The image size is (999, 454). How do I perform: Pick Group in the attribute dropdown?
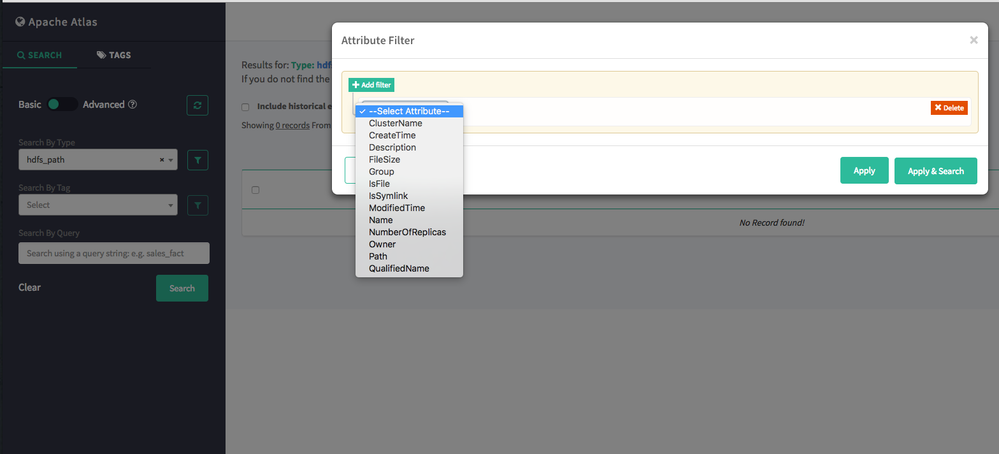click(x=409, y=172)
